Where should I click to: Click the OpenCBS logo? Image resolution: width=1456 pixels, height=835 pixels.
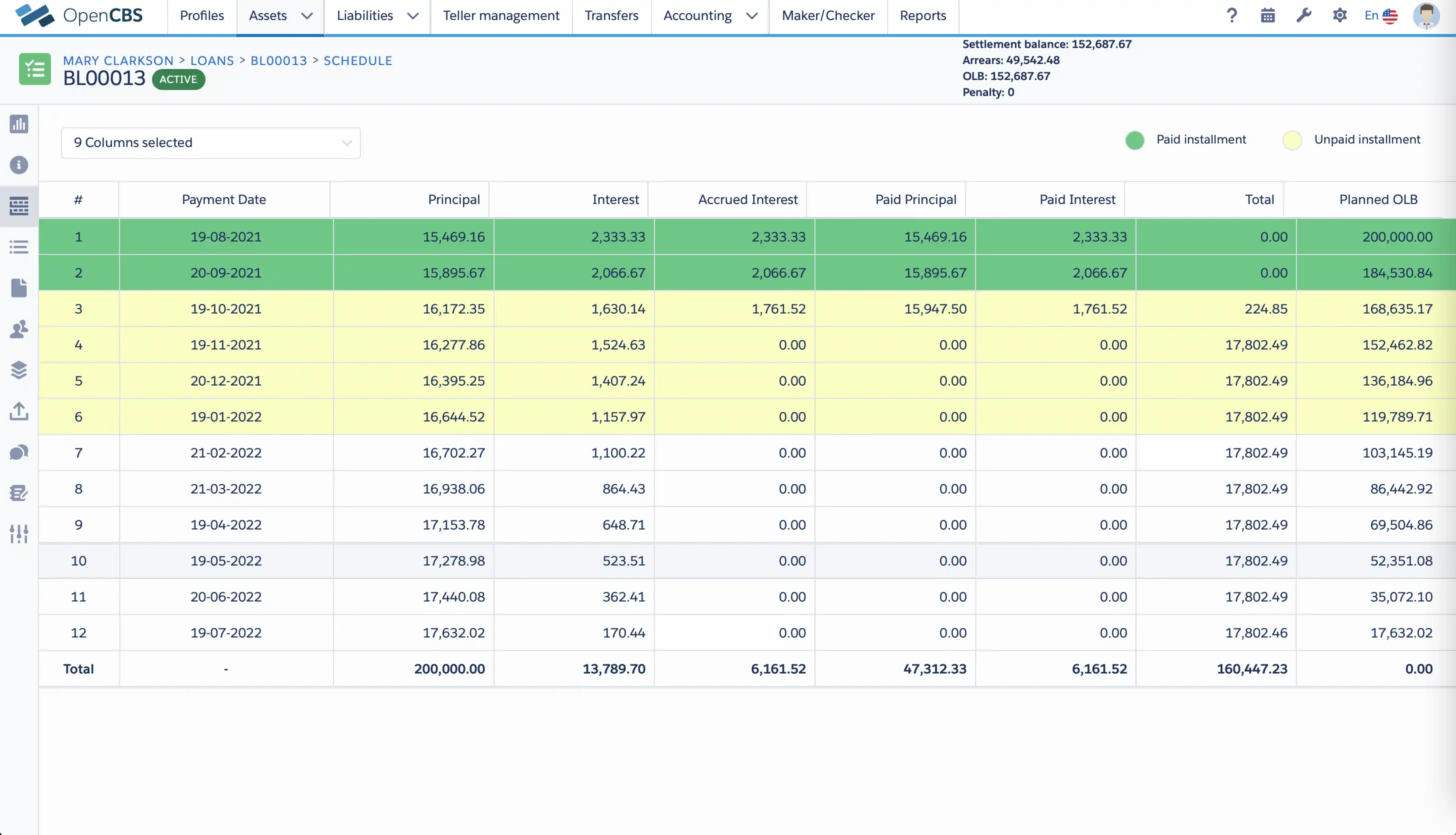pos(78,15)
